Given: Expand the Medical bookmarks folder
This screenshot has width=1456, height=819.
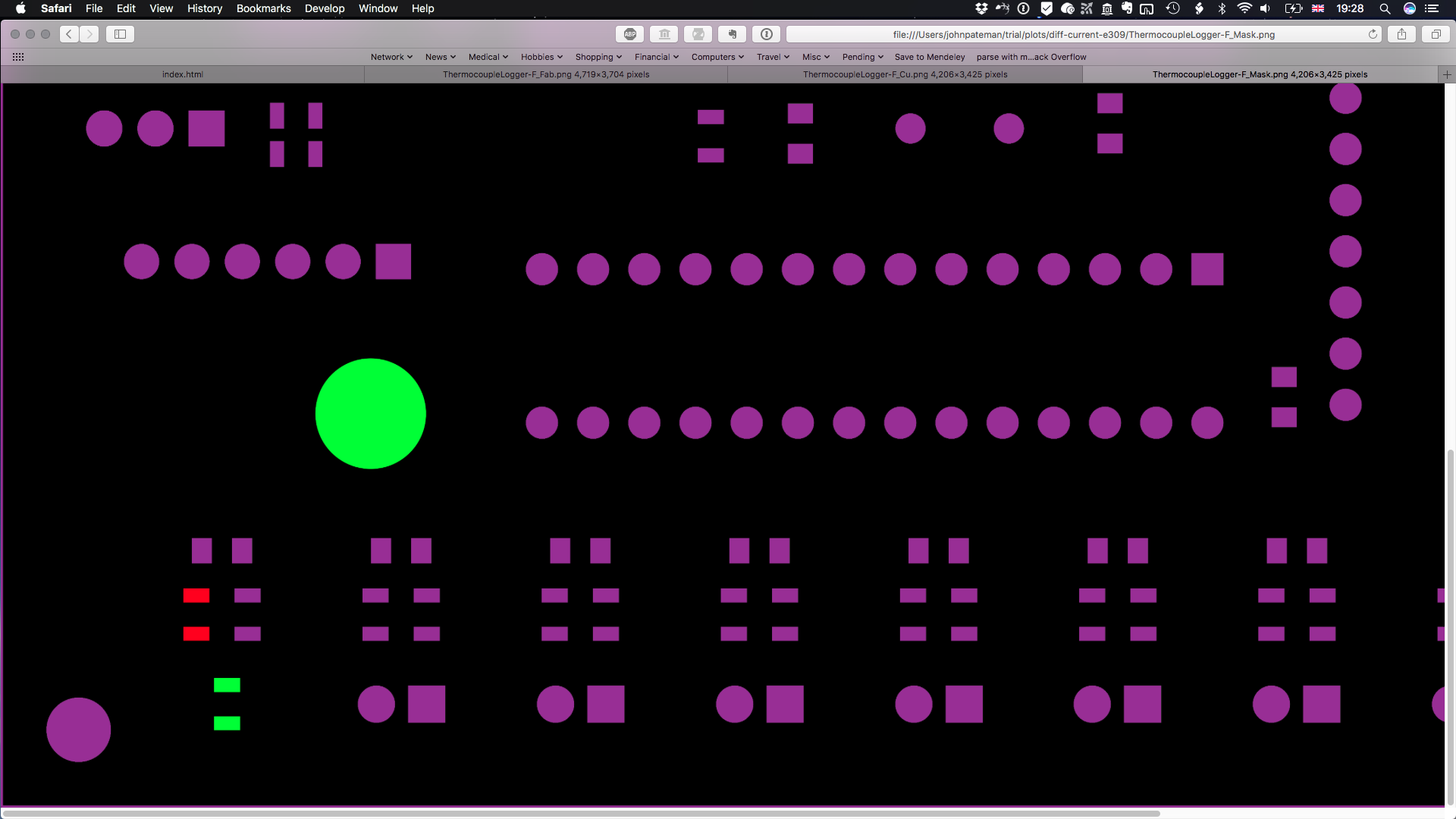Looking at the screenshot, I should 488,57.
